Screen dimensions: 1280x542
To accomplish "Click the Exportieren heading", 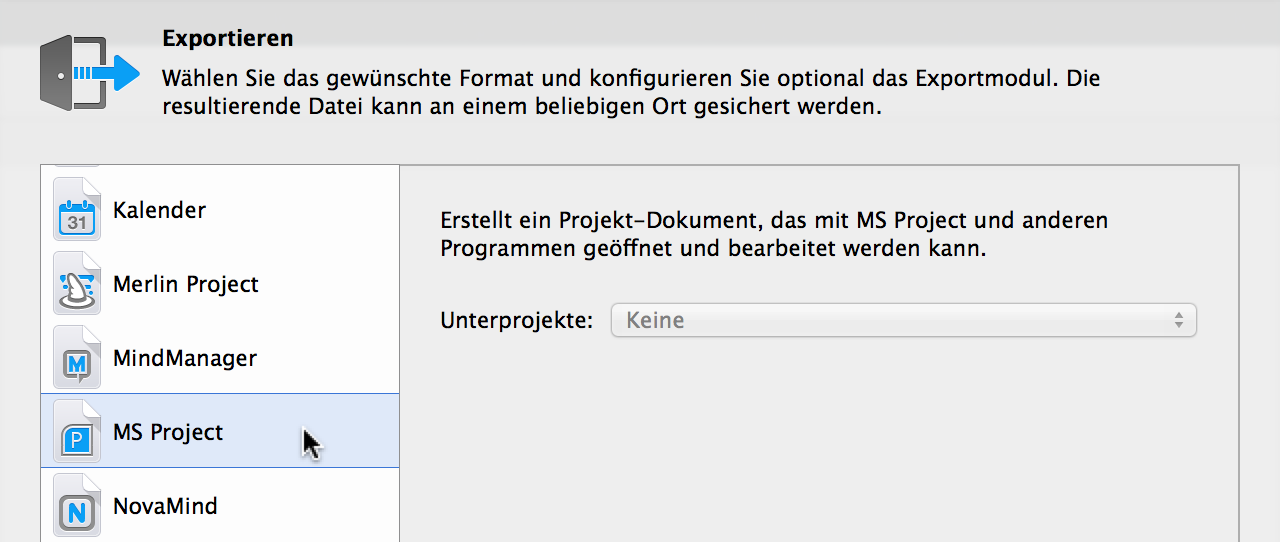I will click(x=228, y=39).
